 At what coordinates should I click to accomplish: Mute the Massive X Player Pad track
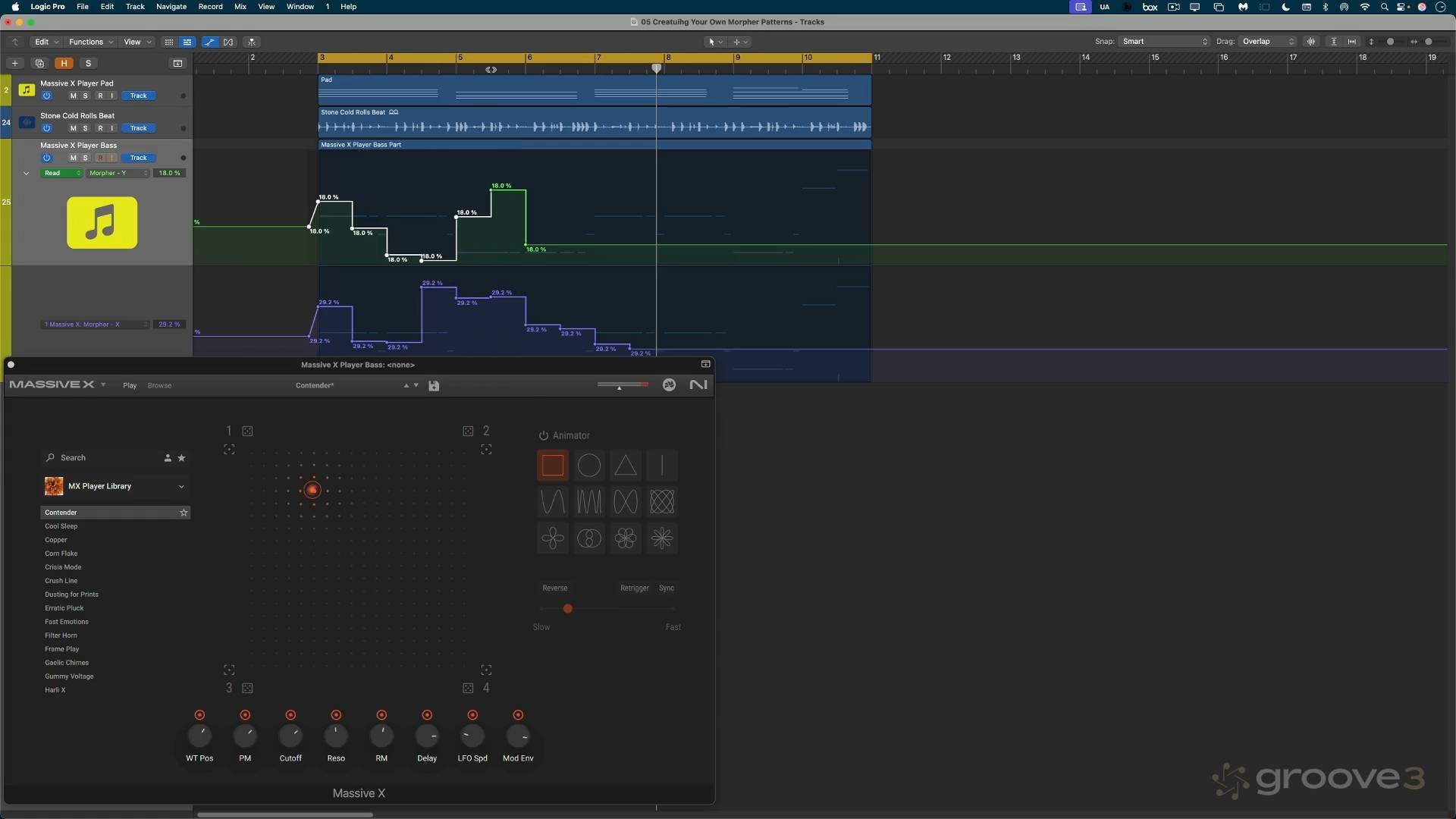click(x=73, y=96)
